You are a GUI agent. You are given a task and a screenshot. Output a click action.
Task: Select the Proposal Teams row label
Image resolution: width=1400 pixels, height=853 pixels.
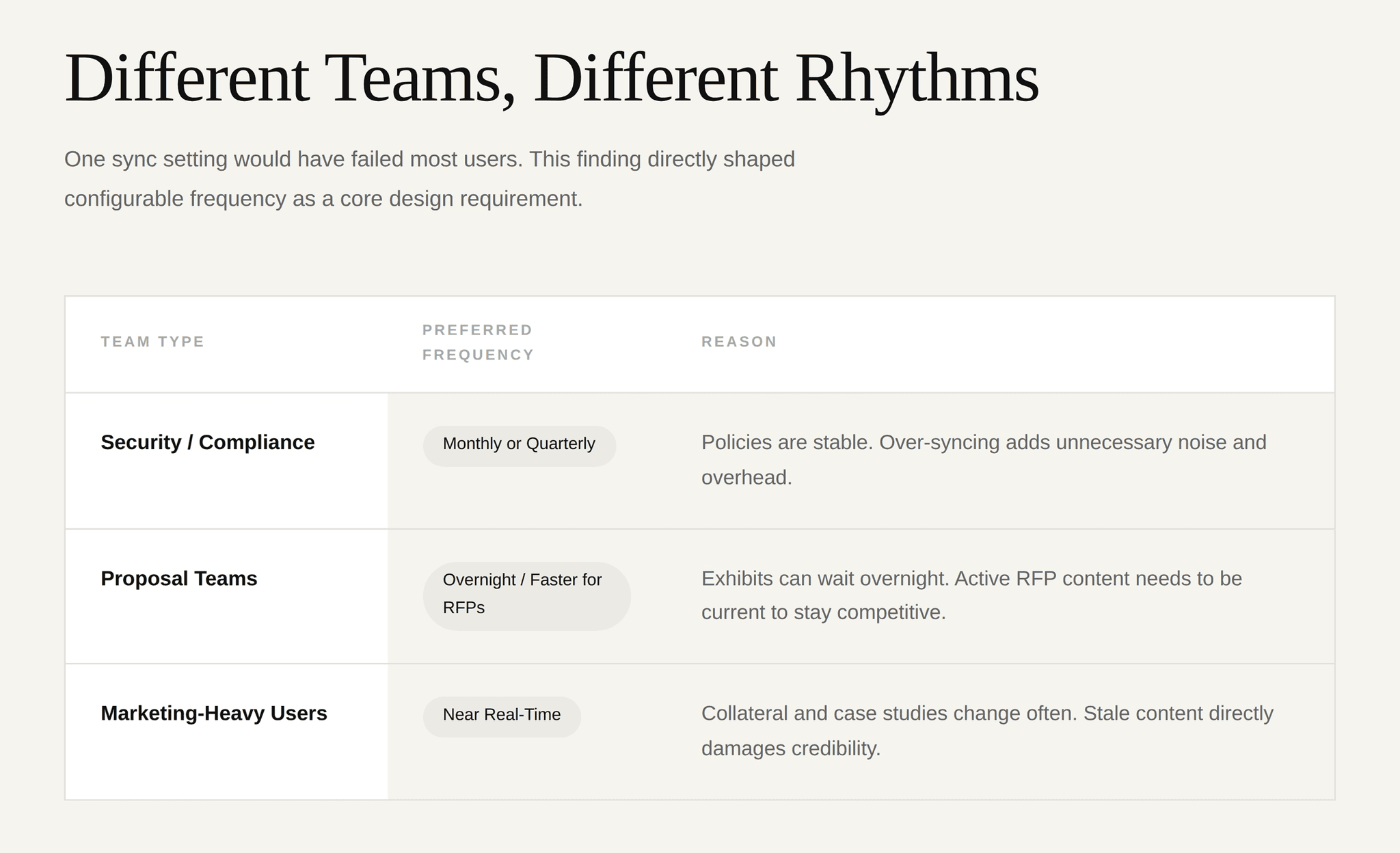[x=179, y=578]
